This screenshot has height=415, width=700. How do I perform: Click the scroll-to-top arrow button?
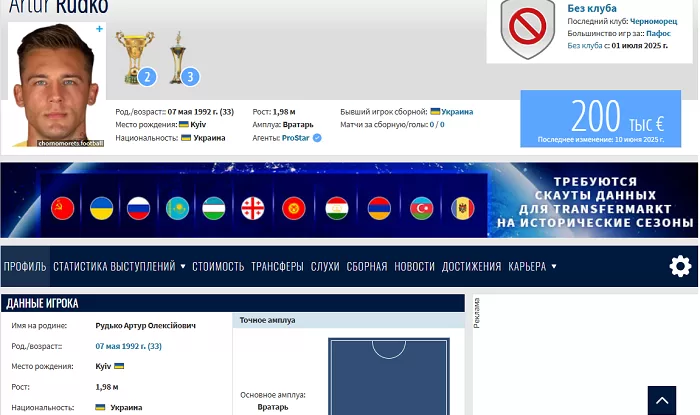[x=661, y=400]
